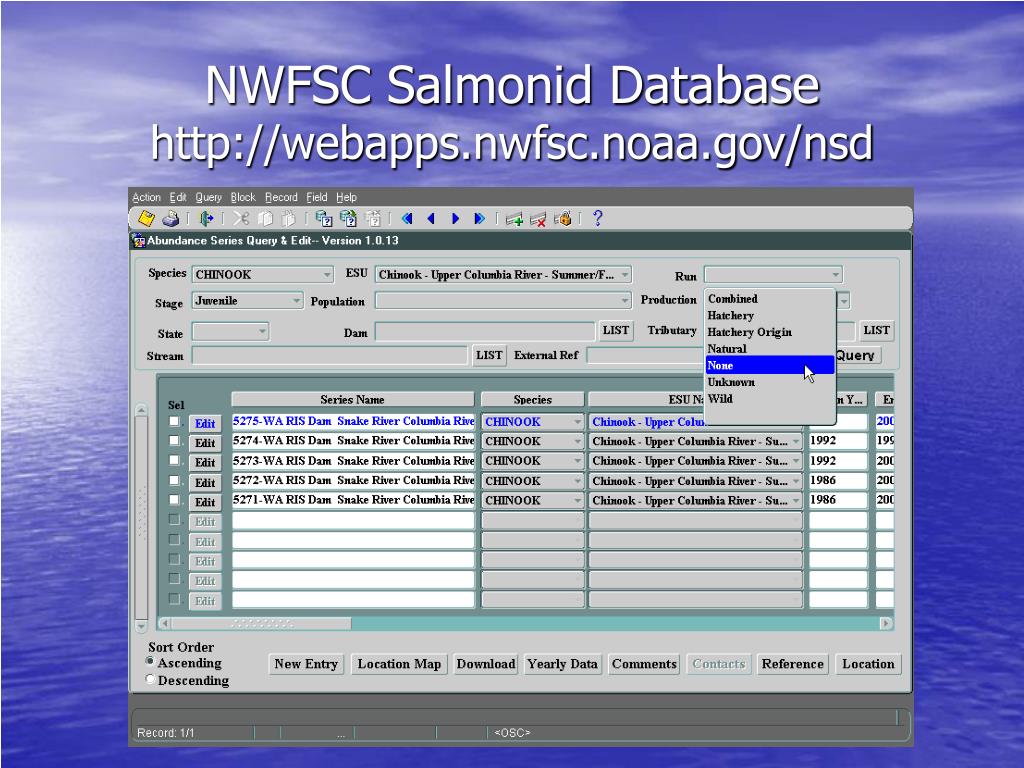Screen dimensions: 1024x768
Task: Click the Cut scissors icon
Action: coord(241,219)
